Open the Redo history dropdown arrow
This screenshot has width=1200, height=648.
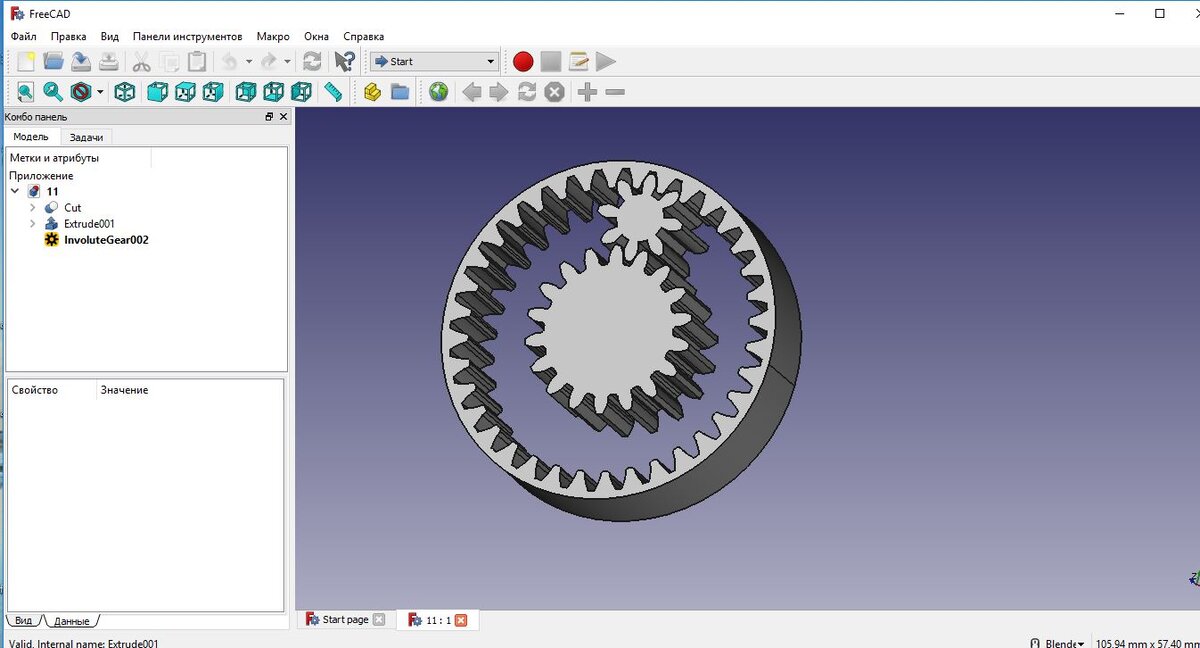click(x=287, y=61)
